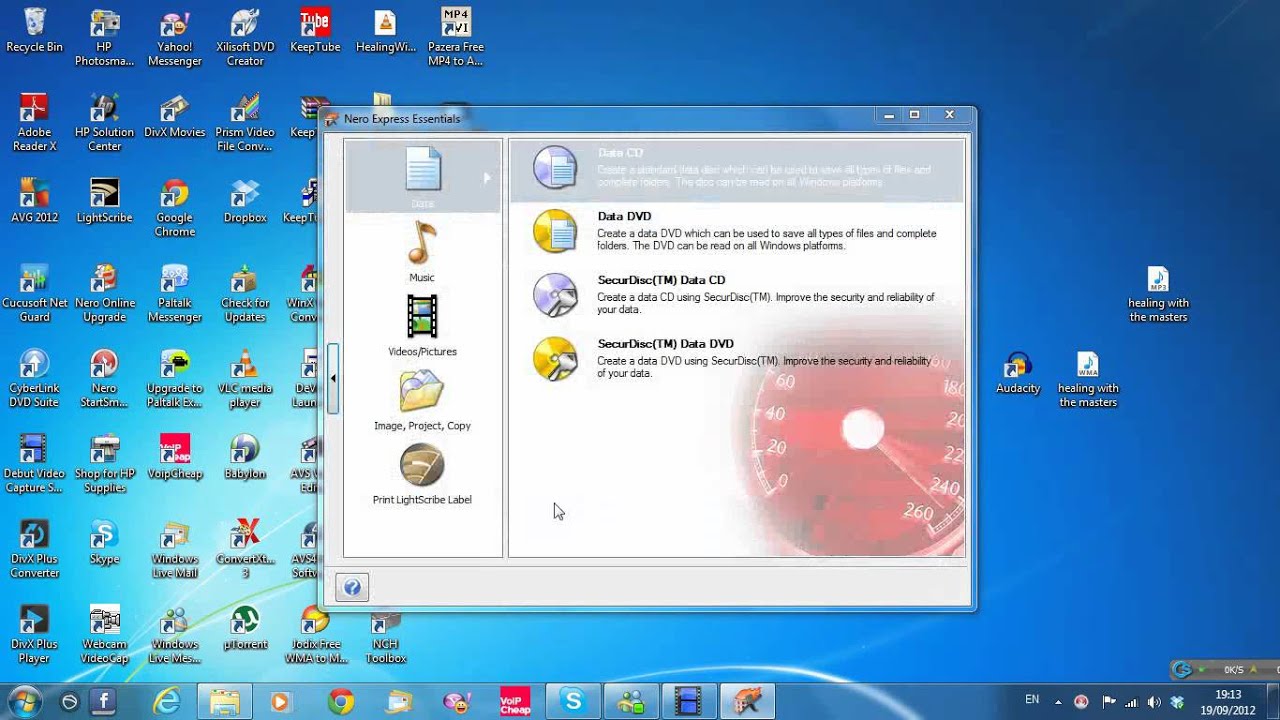
Task: Open µTorrent desktop shortcut
Action: coord(245,626)
